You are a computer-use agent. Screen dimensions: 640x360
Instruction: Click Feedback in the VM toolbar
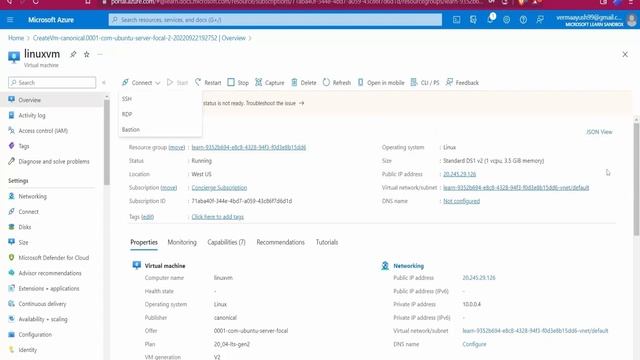(x=462, y=82)
